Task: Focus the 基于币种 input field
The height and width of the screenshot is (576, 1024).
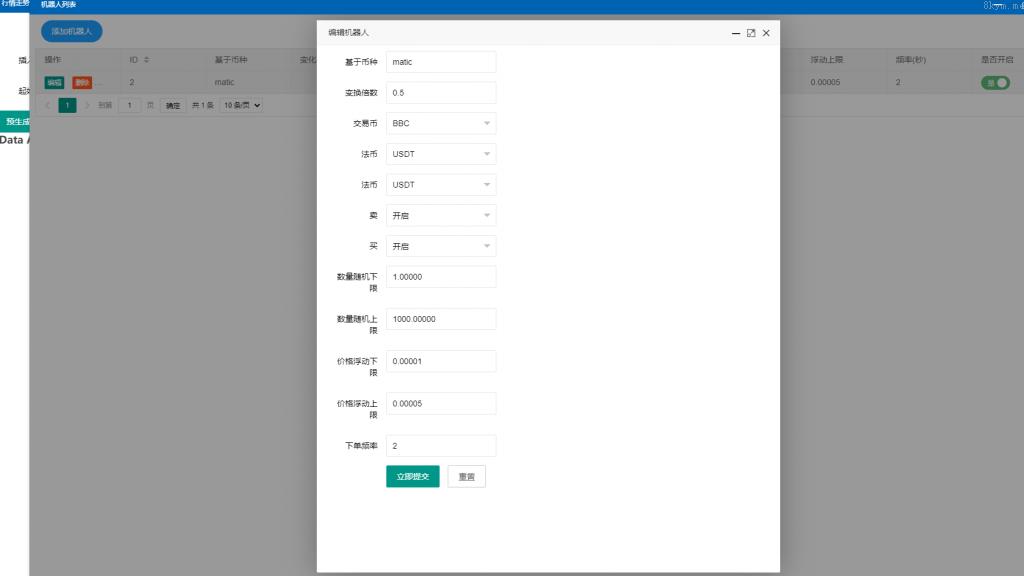Action: click(441, 62)
